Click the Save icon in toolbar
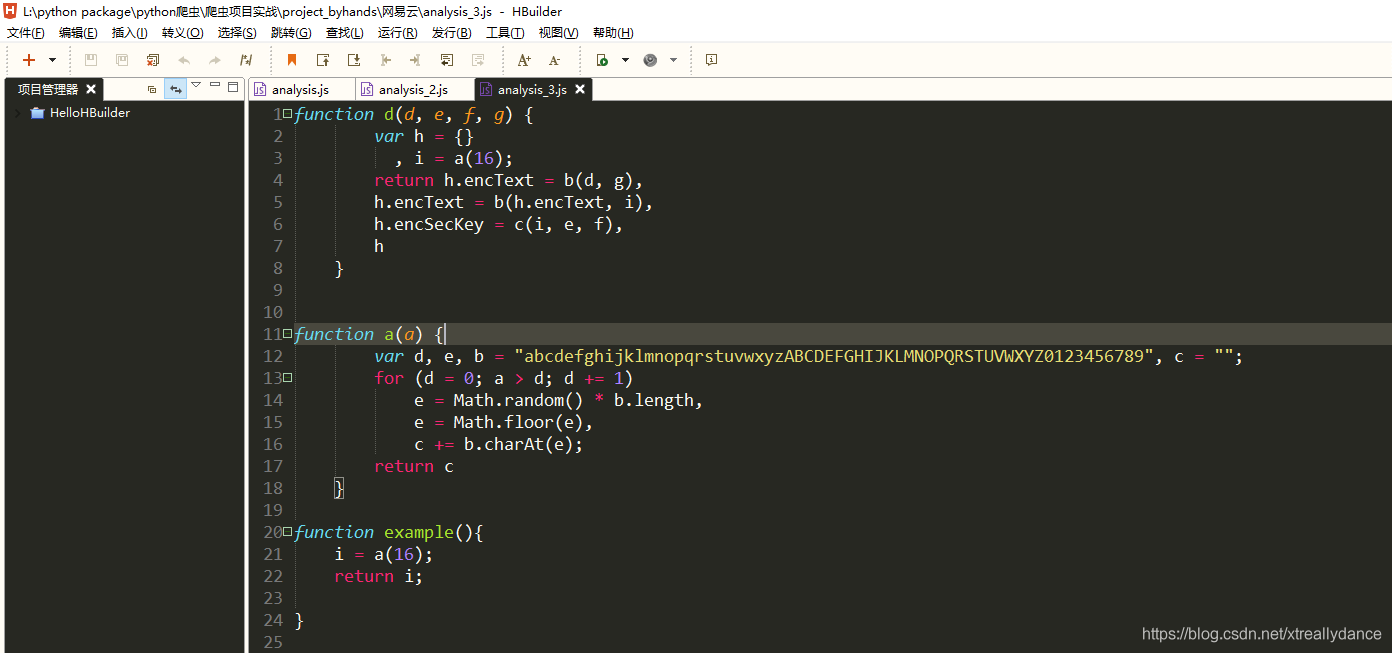Image resolution: width=1392 pixels, height=653 pixels. click(x=91, y=60)
